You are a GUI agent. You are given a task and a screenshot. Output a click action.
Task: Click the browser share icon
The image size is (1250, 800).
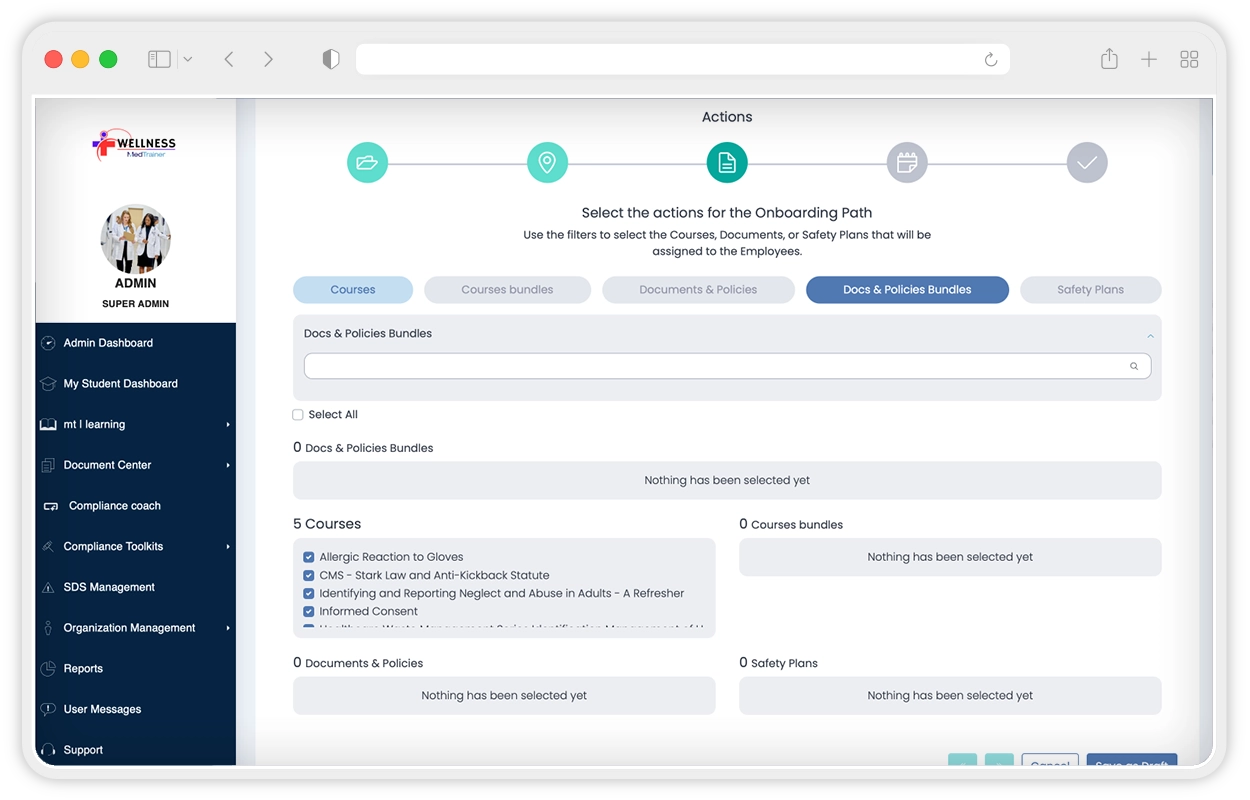coord(1109,60)
